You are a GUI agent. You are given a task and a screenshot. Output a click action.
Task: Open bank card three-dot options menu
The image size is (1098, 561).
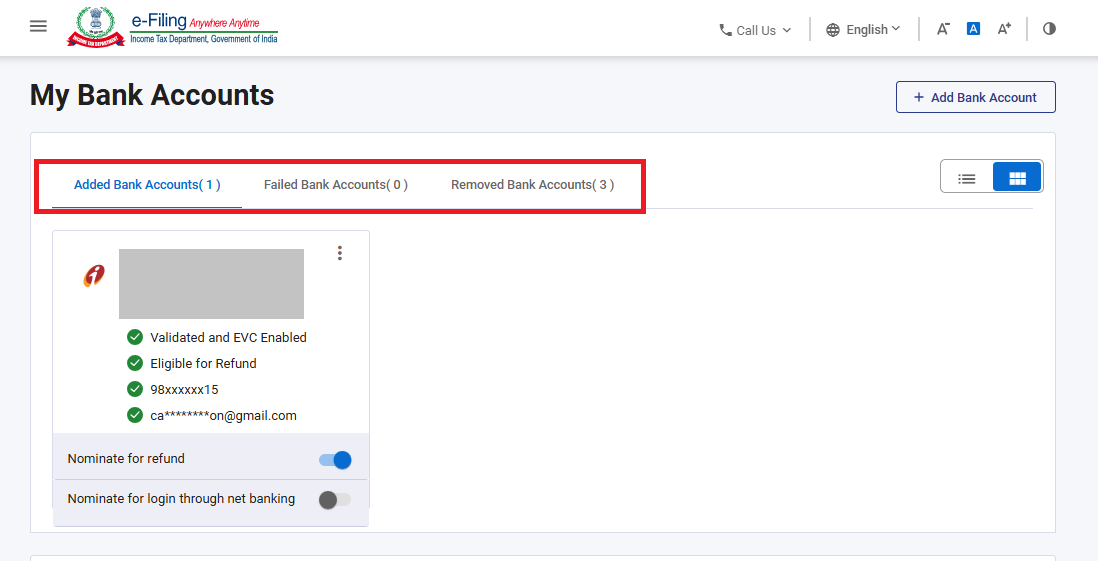tap(340, 253)
